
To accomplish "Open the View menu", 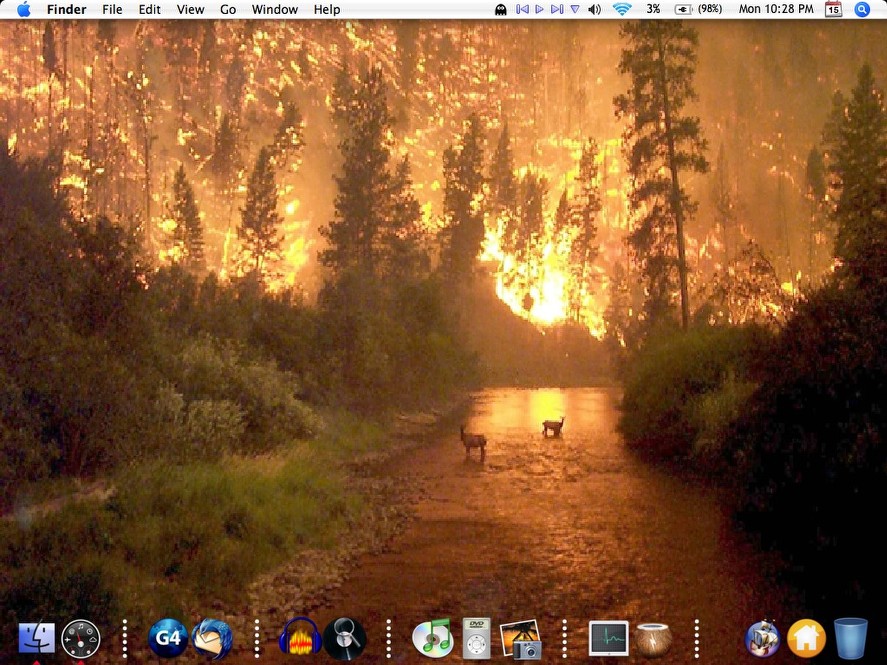I will point(190,10).
